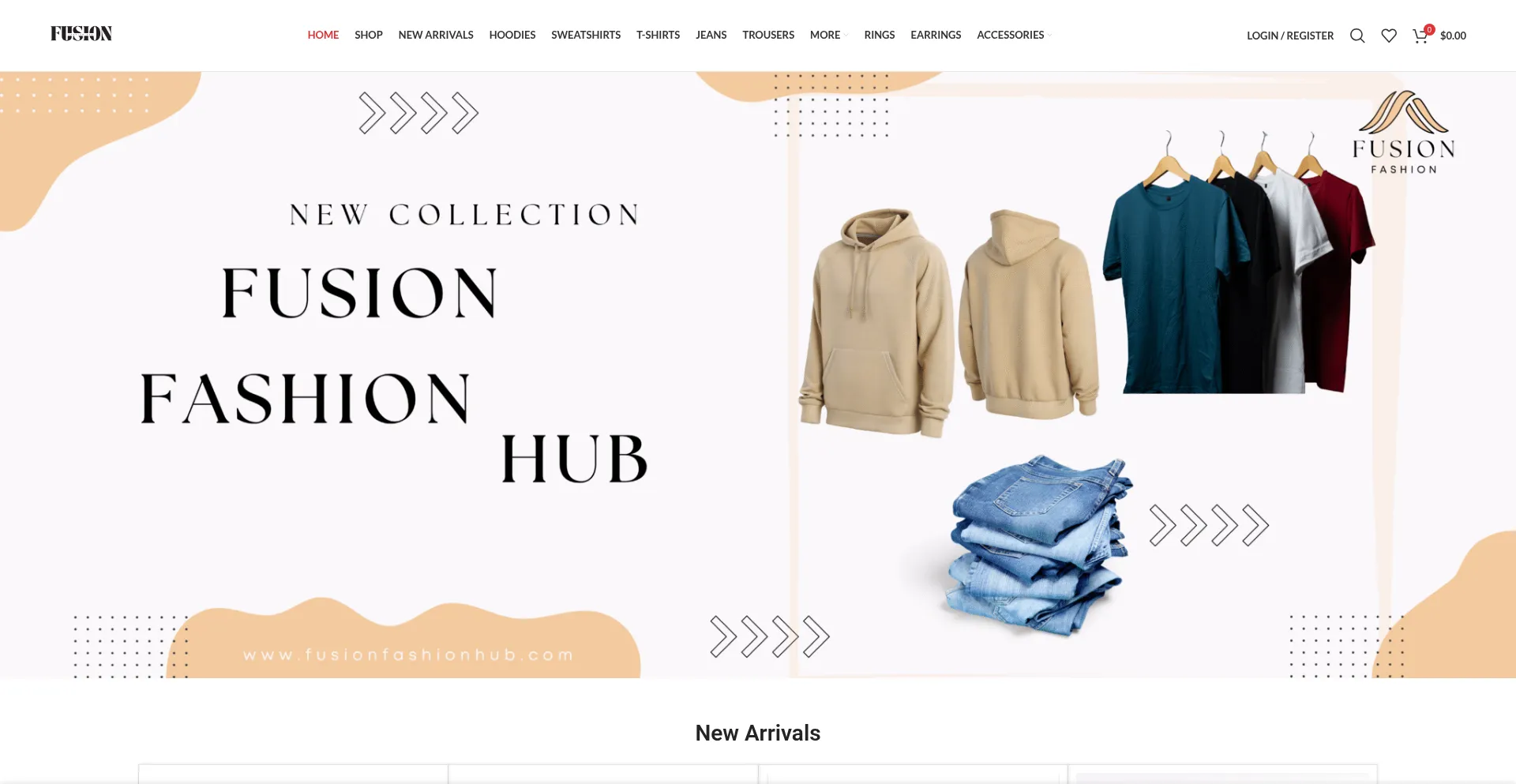This screenshot has width=1516, height=784.
Task: Click the cart total $0.00
Action: (x=1453, y=36)
